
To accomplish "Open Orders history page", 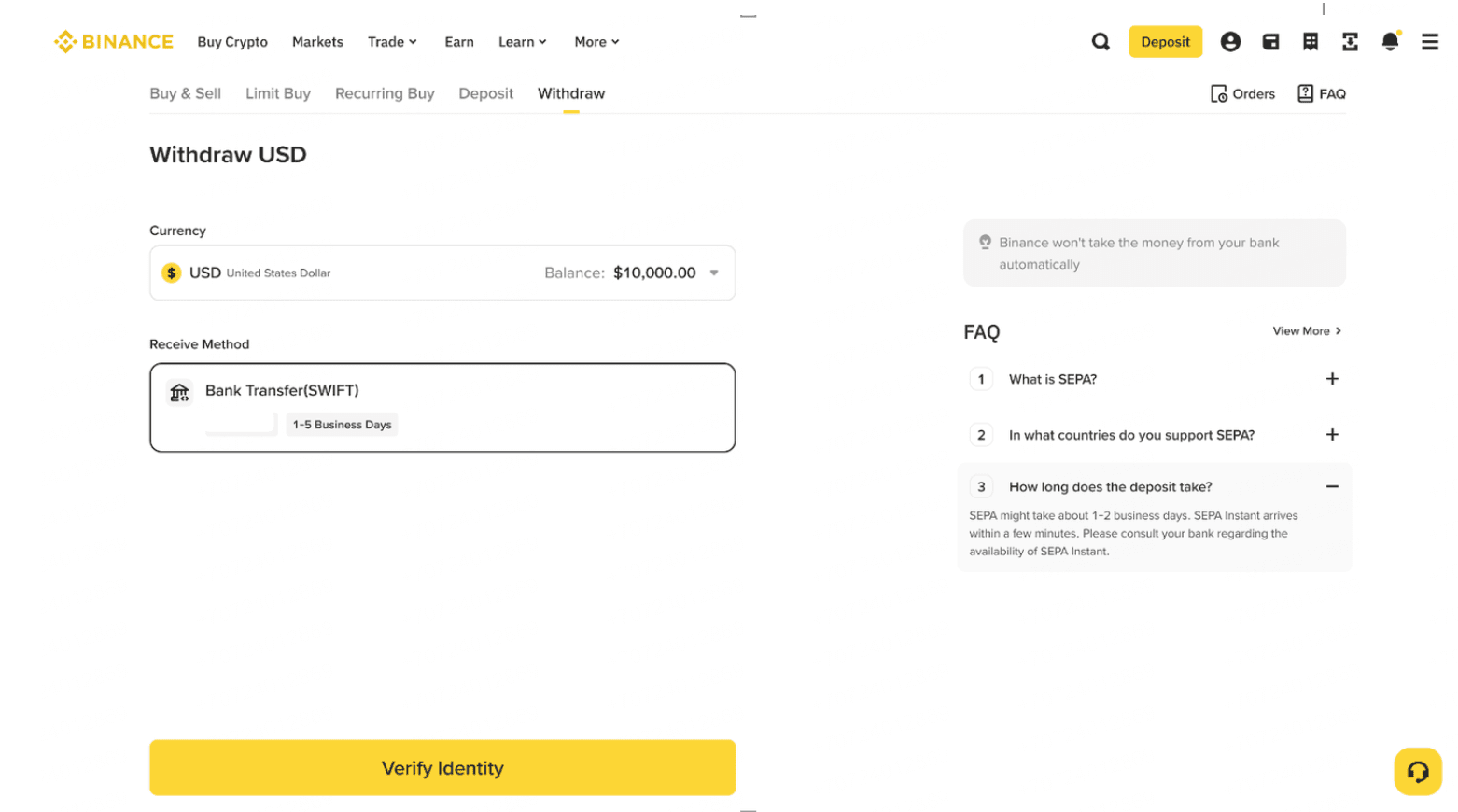I will (x=1242, y=94).
